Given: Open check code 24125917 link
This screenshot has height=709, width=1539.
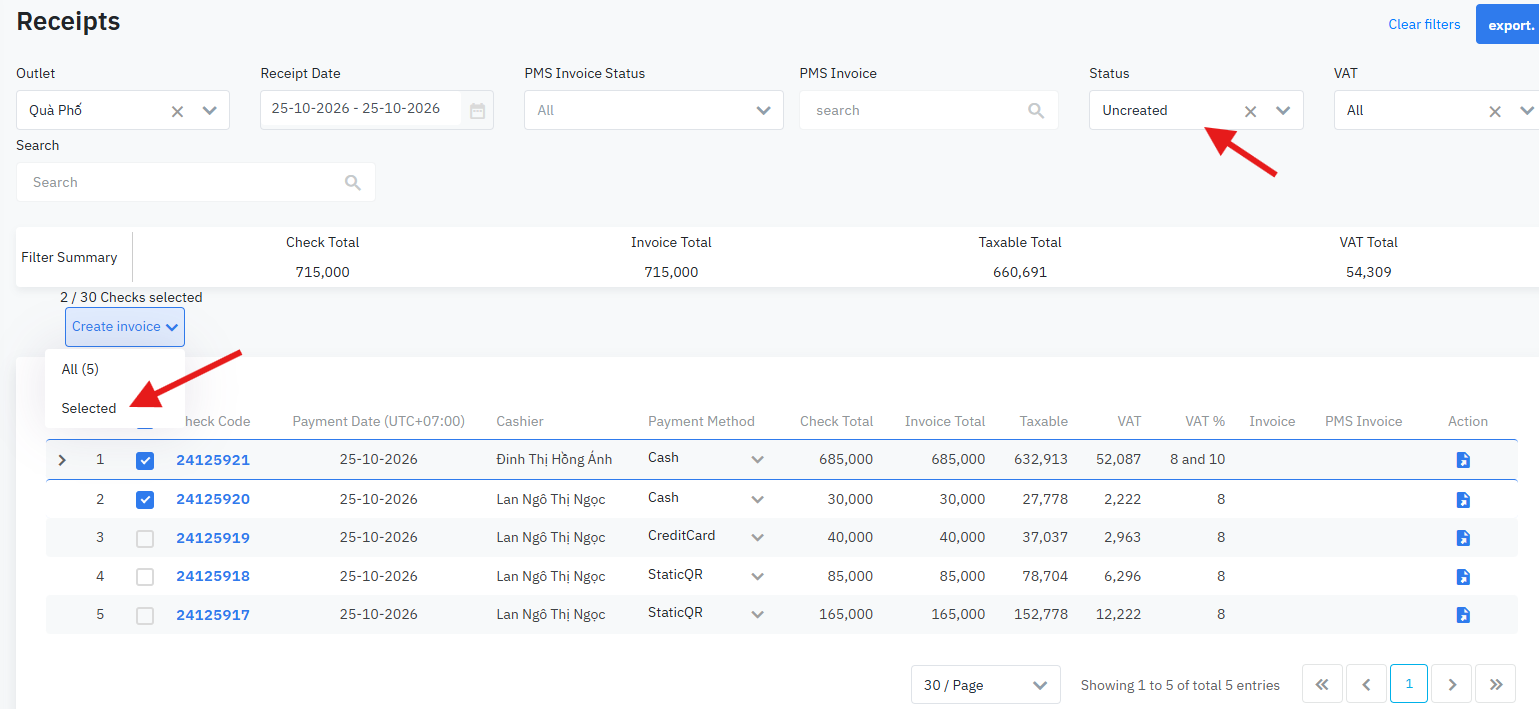Looking at the screenshot, I should [213, 615].
